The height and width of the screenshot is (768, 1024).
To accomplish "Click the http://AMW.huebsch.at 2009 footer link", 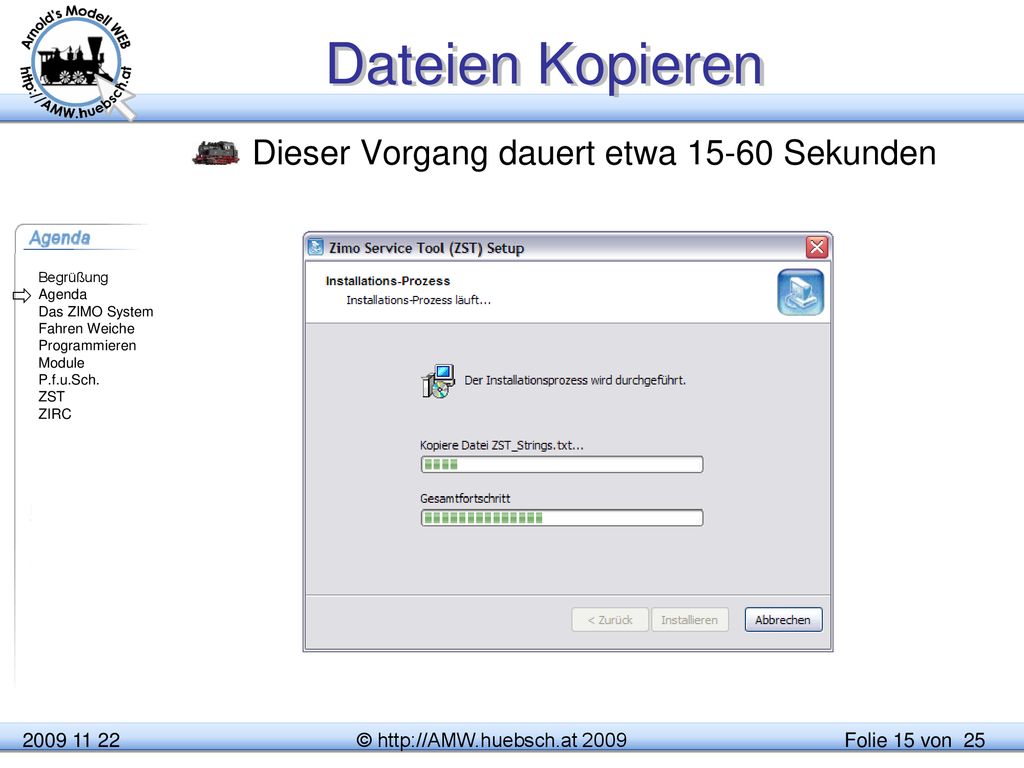I will [492, 740].
